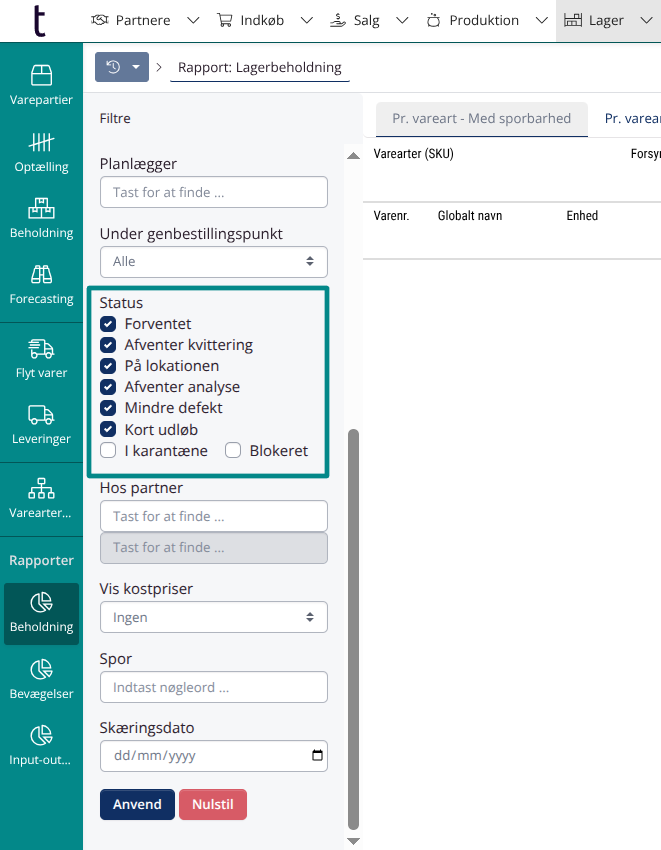Screen dimensions: 661x850
Task: Open Input-output report icon
Action: coord(41,744)
